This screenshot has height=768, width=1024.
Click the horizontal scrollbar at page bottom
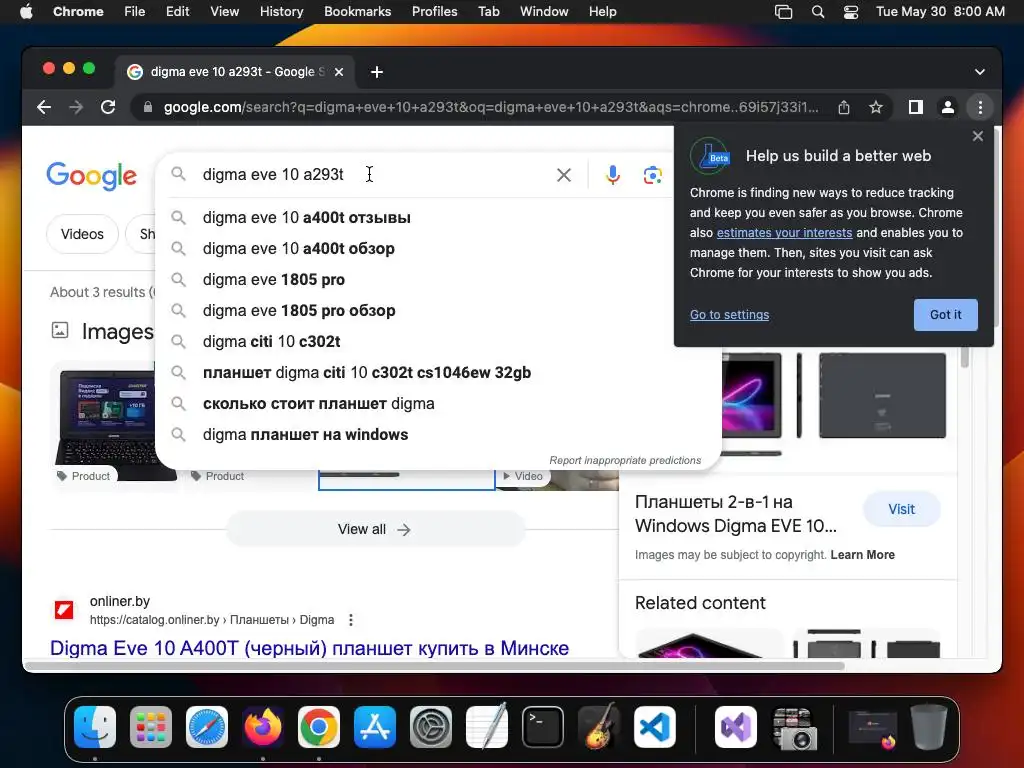coord(435,666)
